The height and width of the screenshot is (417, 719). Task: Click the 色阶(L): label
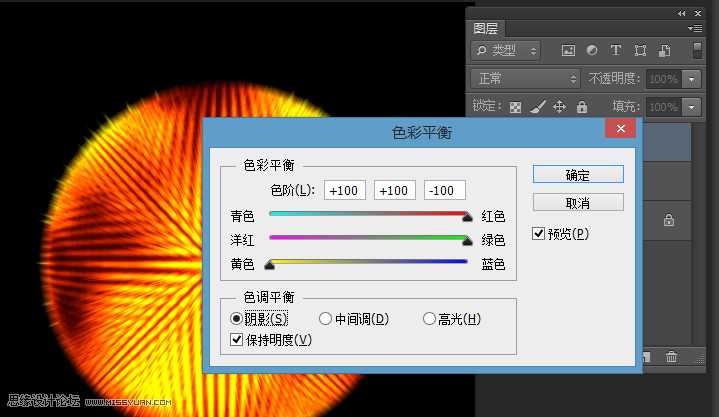click(293, 190)
